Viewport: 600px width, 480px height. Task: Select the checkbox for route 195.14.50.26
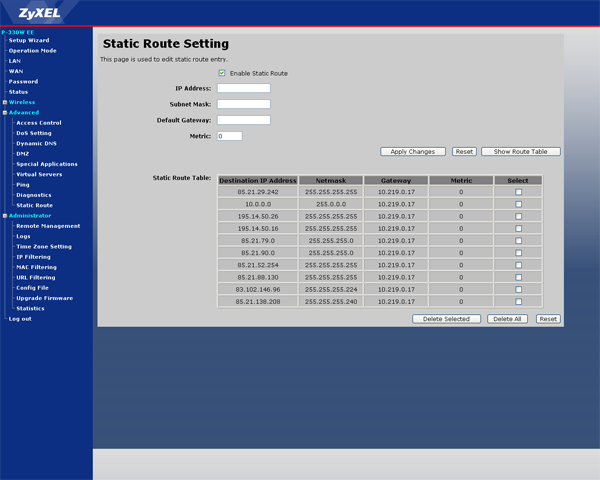(x=518, y=216)
